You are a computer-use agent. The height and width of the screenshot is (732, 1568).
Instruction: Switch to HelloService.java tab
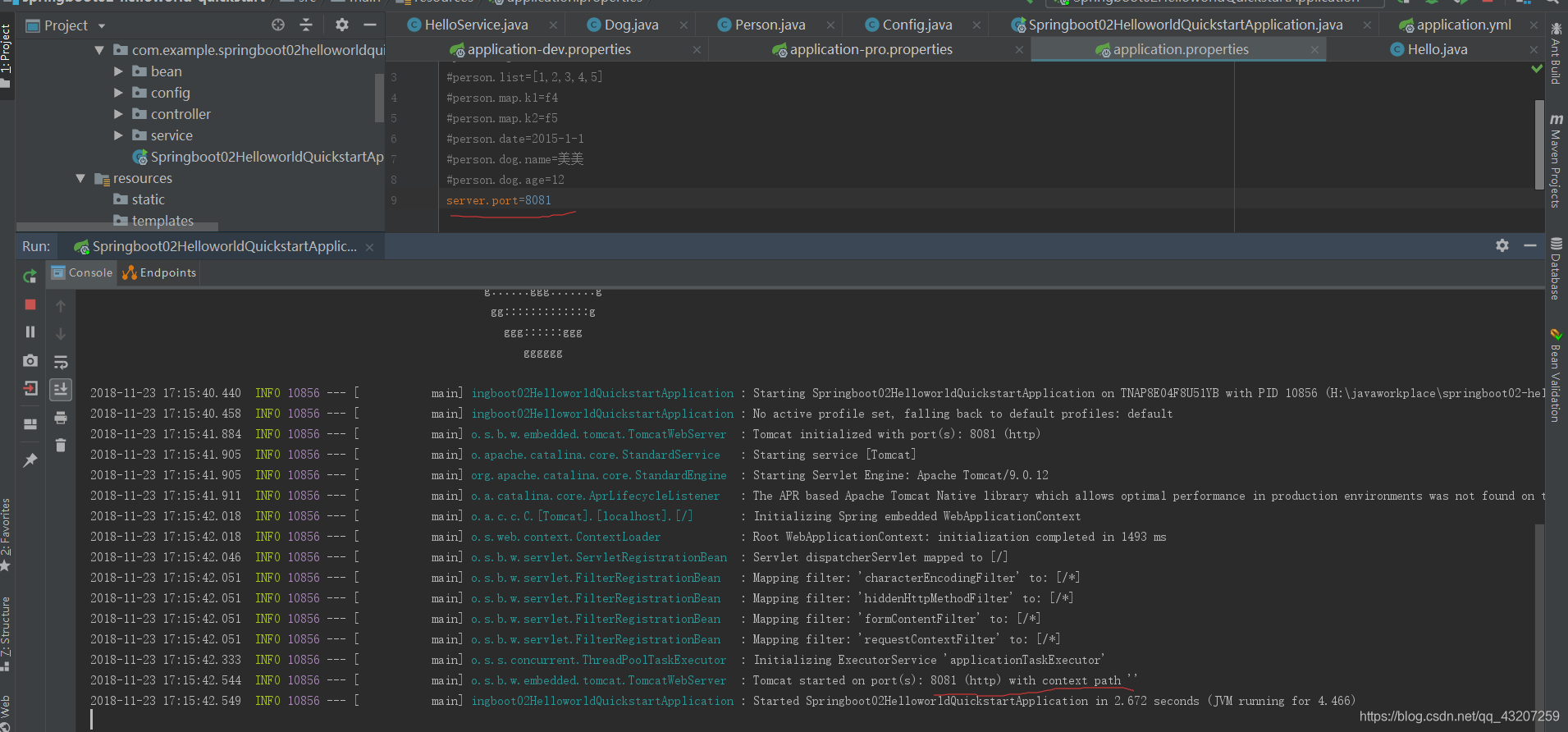point(476,25)
